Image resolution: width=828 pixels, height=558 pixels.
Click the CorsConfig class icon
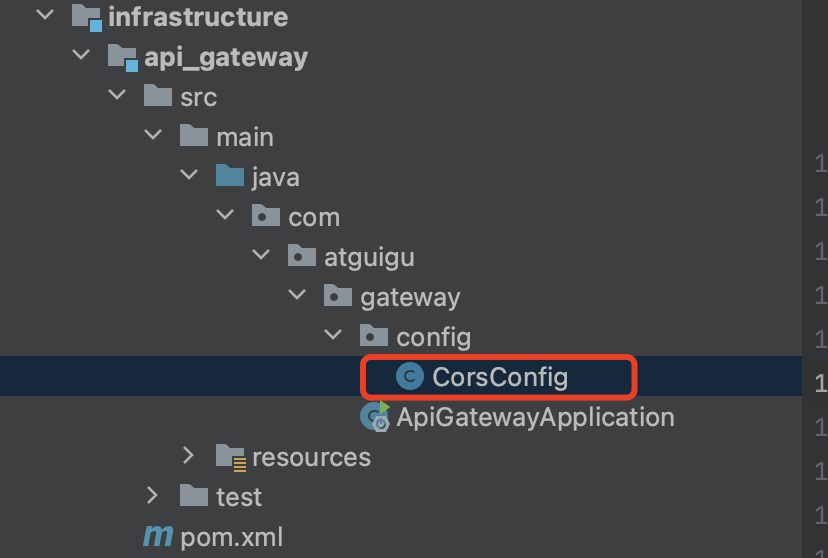coord(409,377)
